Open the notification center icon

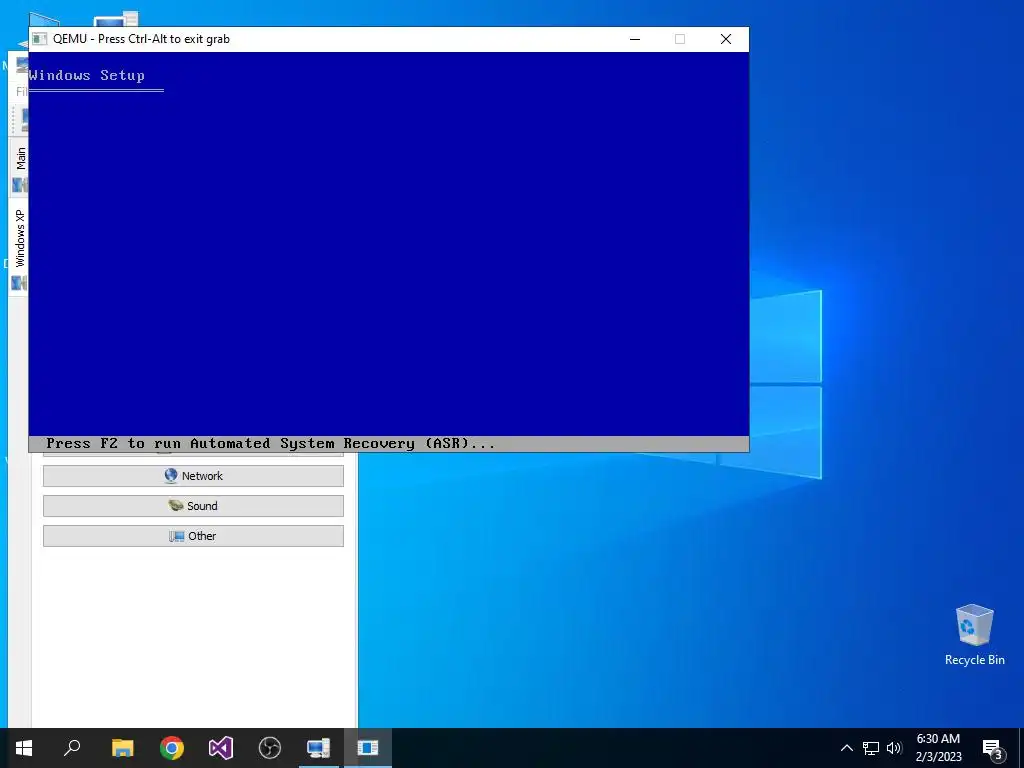click(x=993, y=748)
